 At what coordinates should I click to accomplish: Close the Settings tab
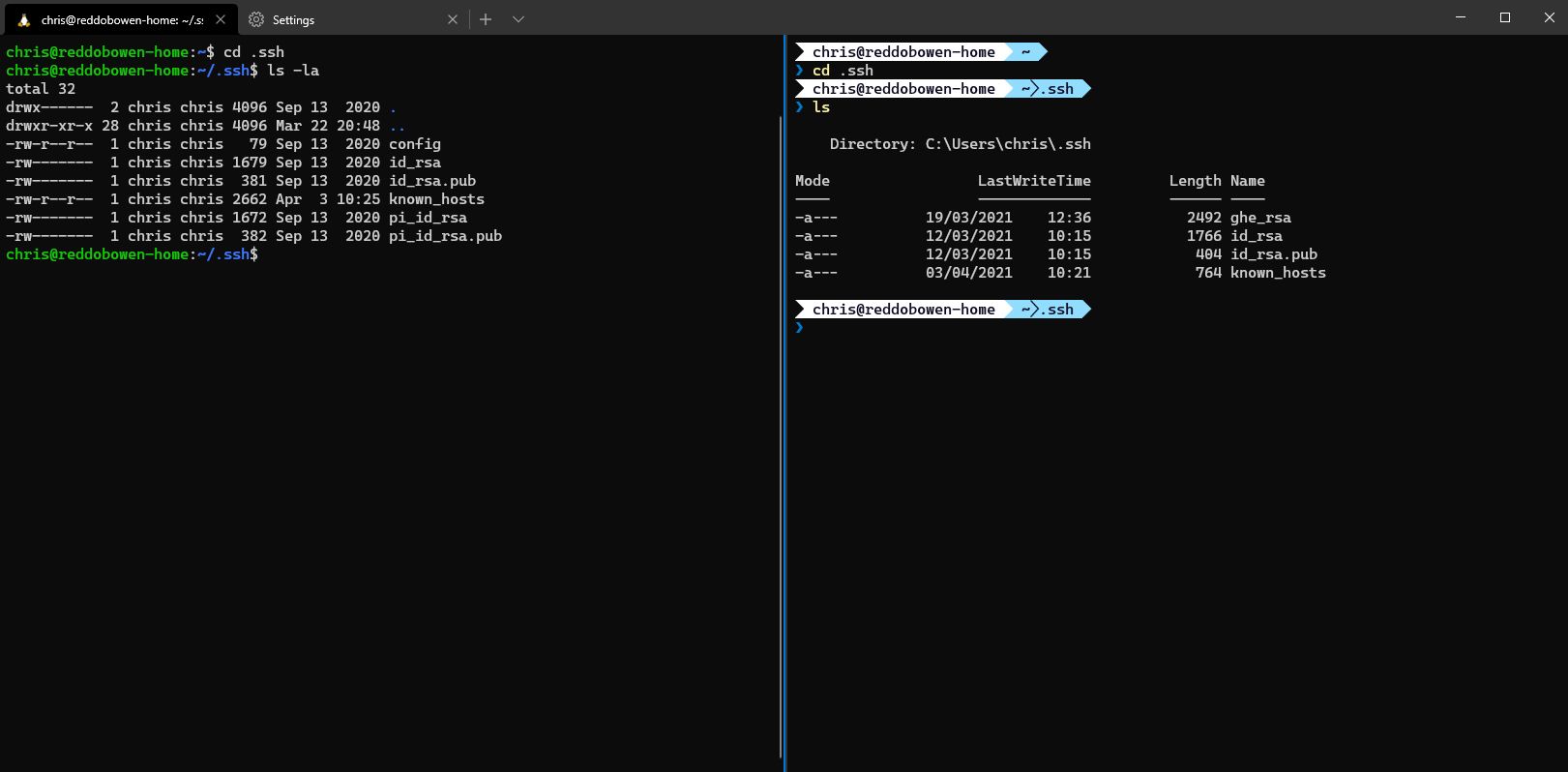click(453, 19)
